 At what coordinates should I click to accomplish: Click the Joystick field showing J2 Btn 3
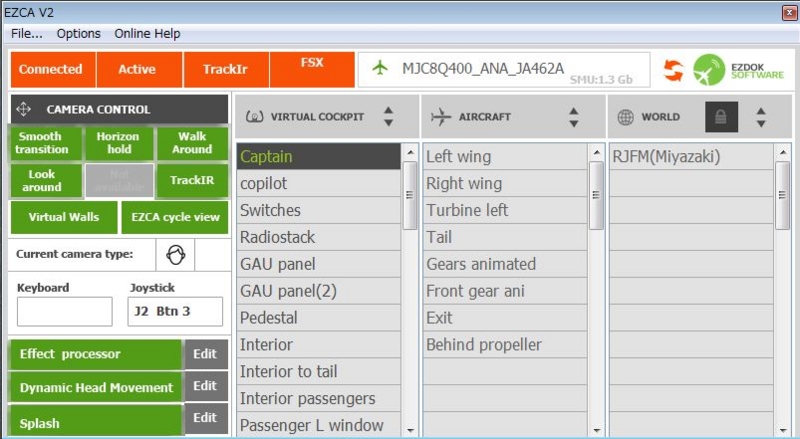(175, 311)
